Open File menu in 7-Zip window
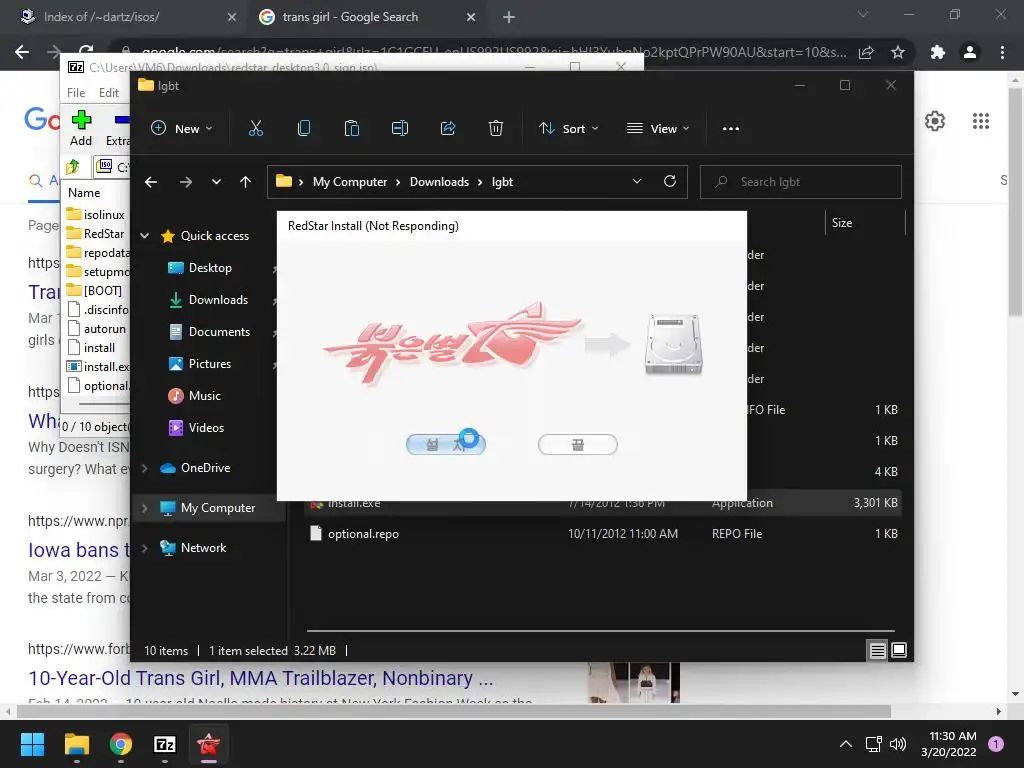The width and height of the screenshot is (1024, 768). [76, 93]
